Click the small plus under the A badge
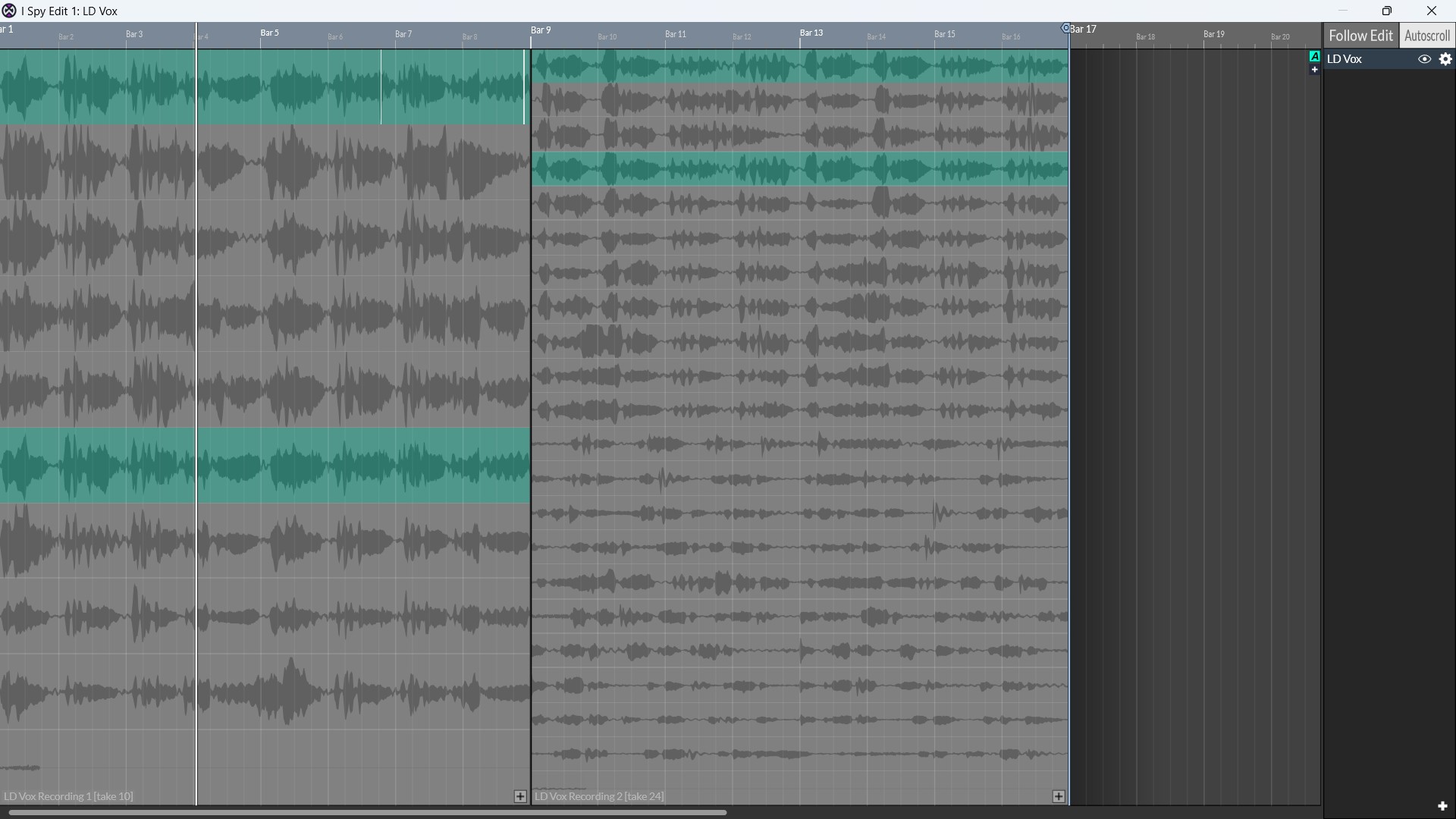Viewport: 1456px width, 819px height. (x=1314, y=70)
